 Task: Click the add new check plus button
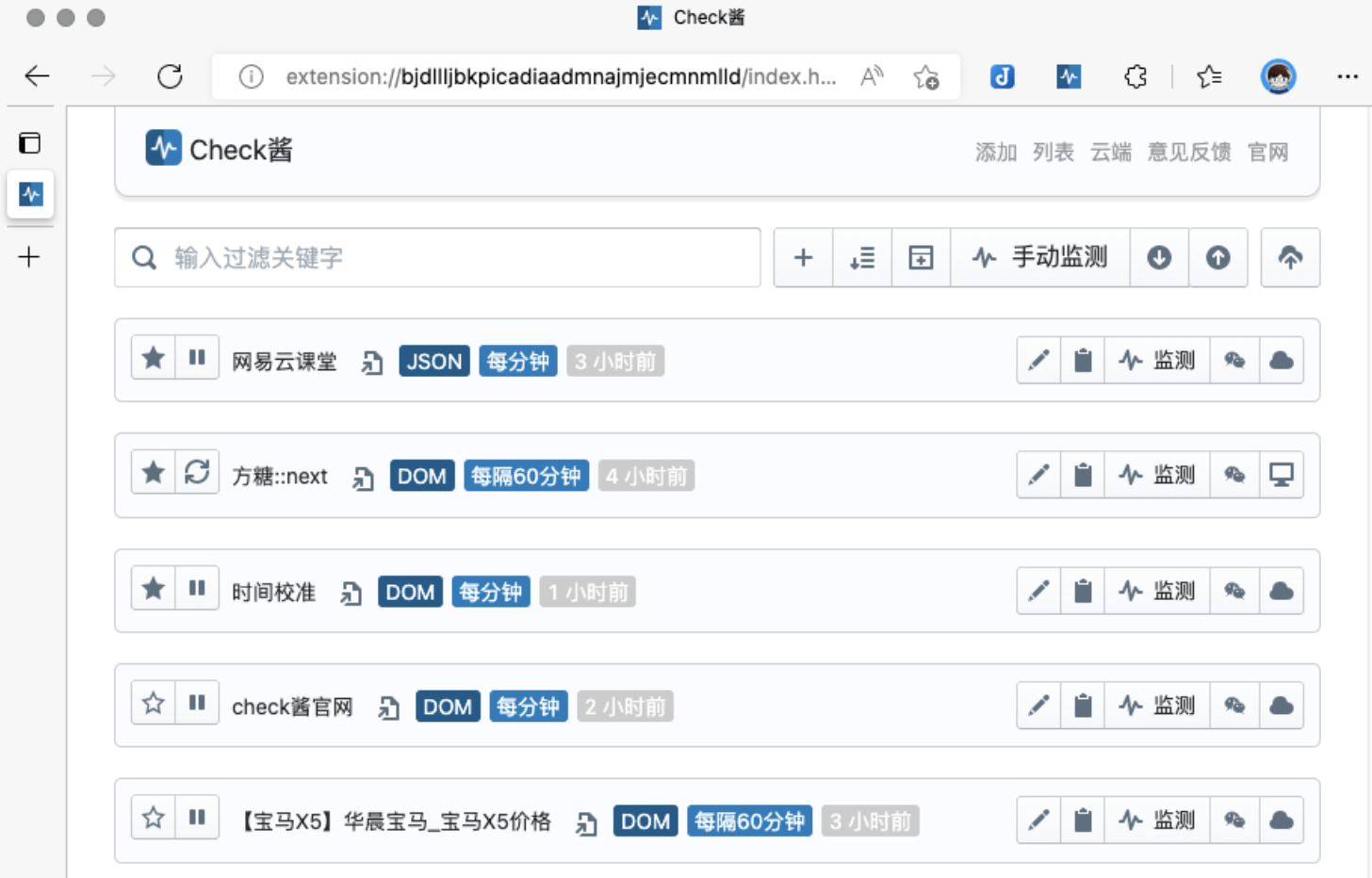pos(803,257)
